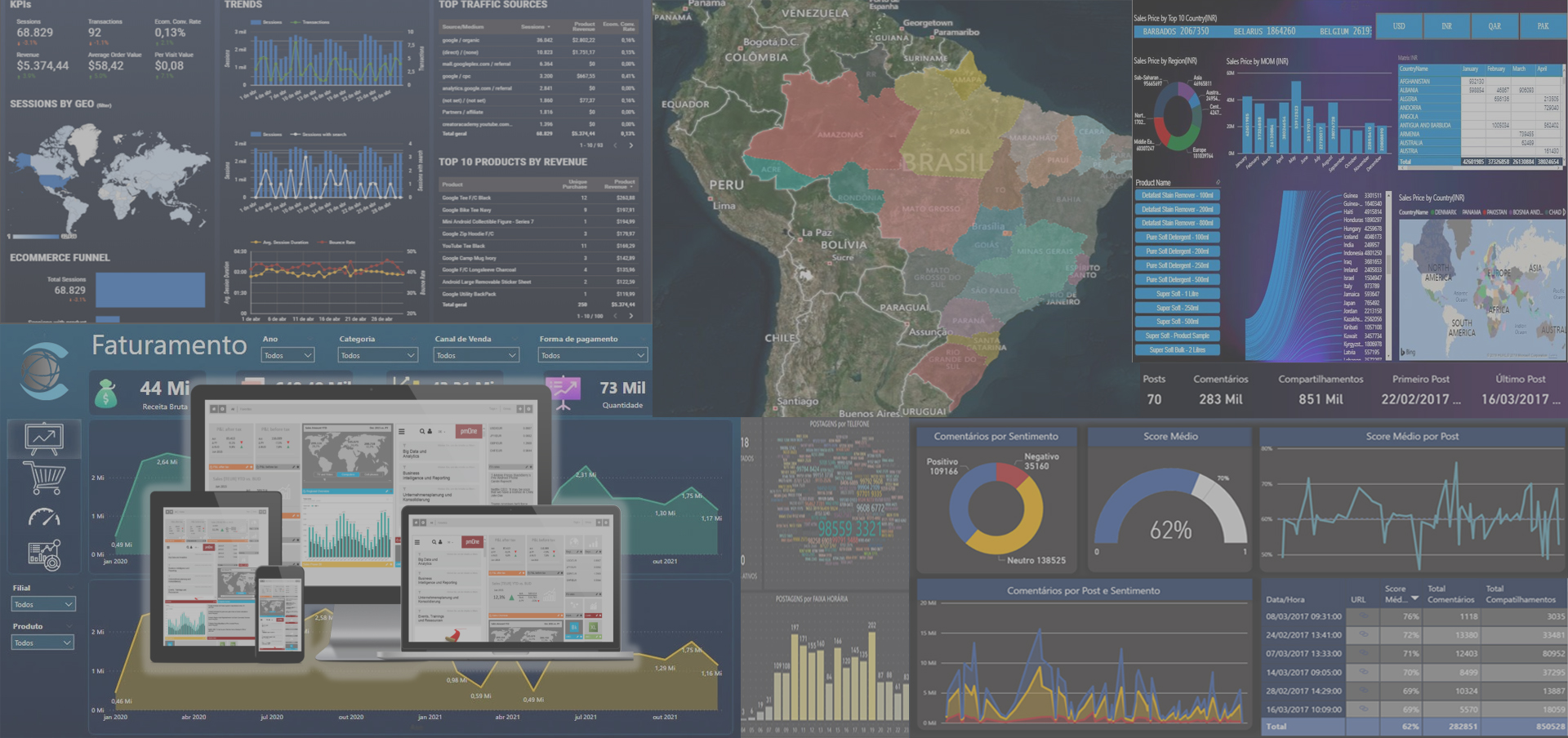Select Detafast Stain Remover - 100ml slicer
Screen dimensions: 1568x738
click(1177, 195)
